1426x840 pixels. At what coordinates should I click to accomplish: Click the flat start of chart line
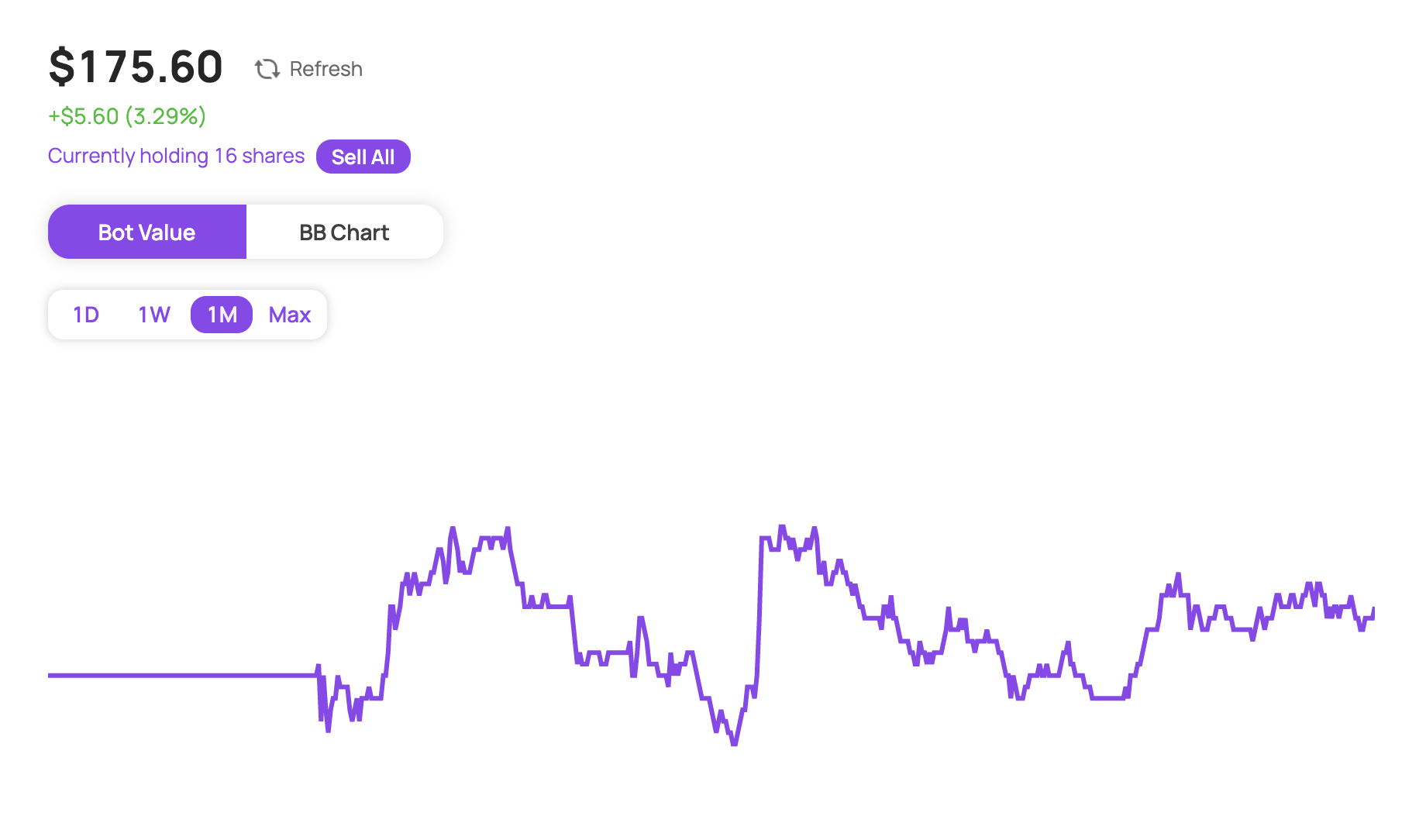[182, 675]
